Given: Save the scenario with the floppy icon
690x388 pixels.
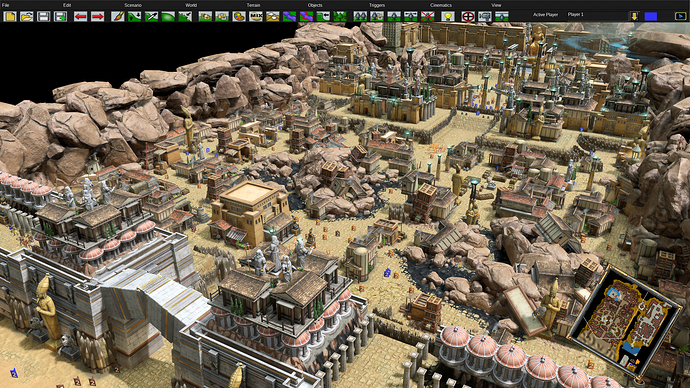Looking at the screenshot, I should click(x=43, y=17).
